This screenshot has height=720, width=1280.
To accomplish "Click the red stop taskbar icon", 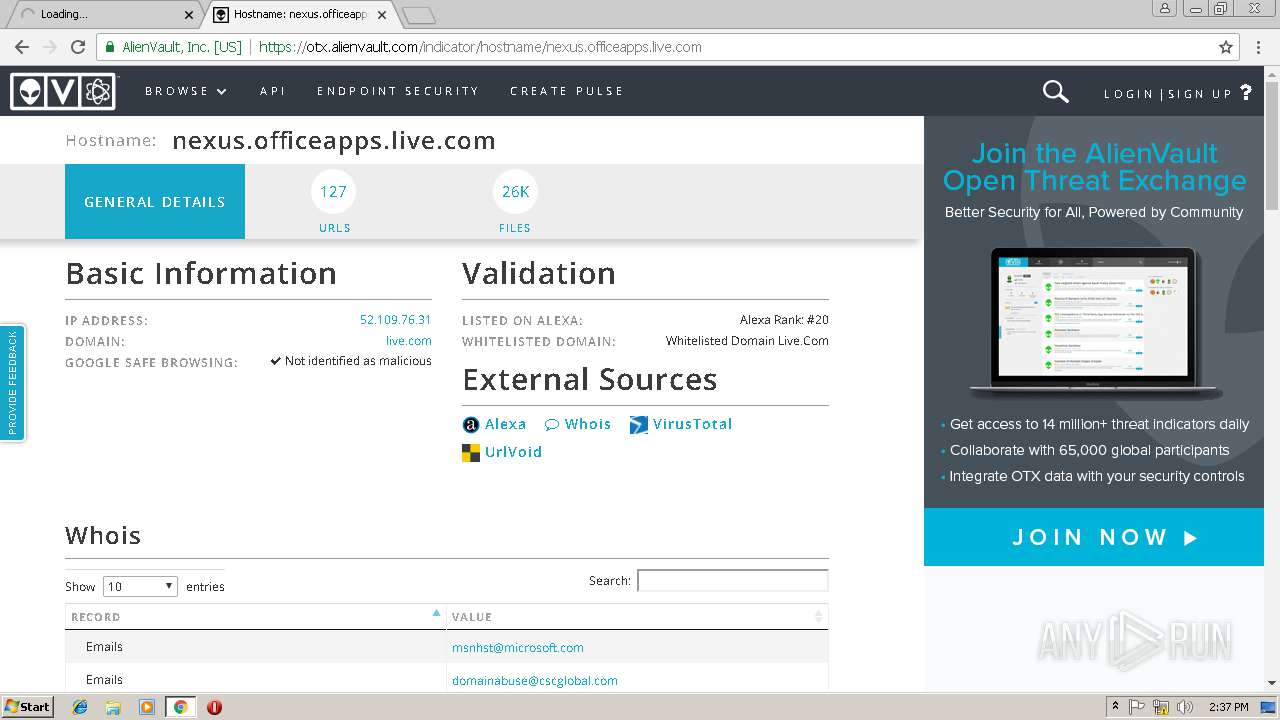I will (x=214, y=707).
